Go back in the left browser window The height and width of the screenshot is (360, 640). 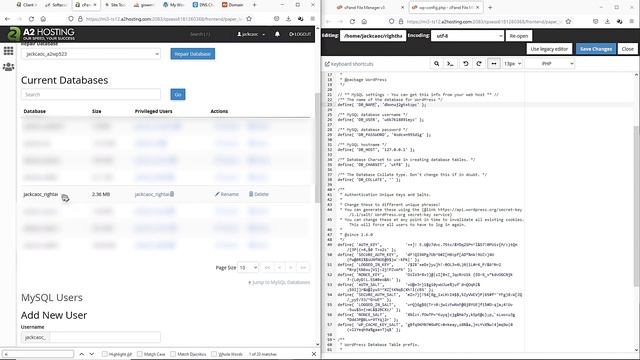point(7,19)
